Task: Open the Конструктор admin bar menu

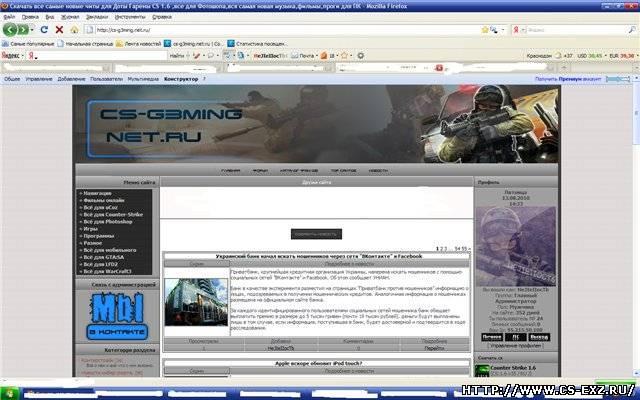Action: click(181, 79)
